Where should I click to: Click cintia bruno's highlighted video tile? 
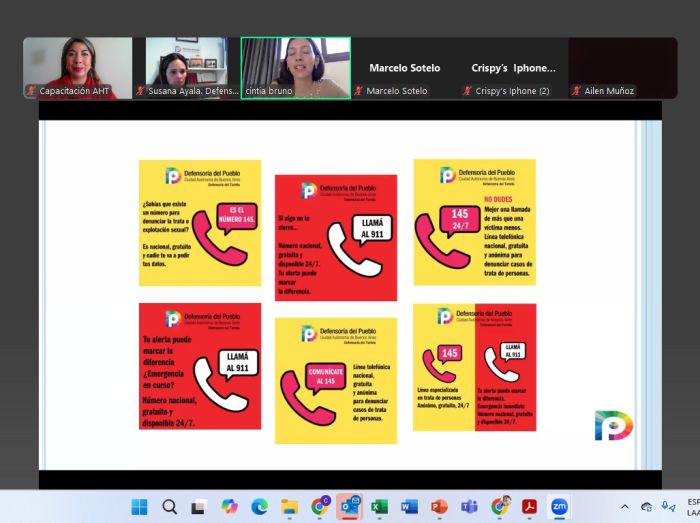click(296, 68)
